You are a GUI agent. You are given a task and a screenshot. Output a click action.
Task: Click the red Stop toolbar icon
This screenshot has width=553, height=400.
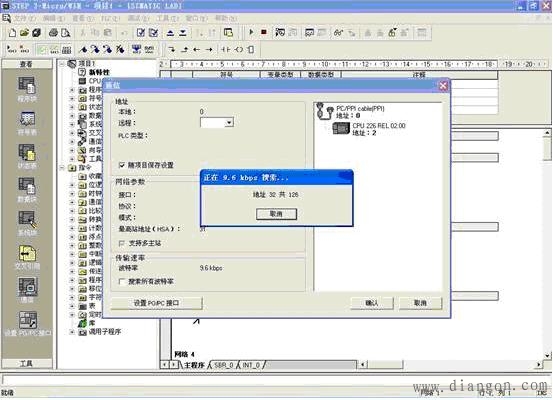[263, 32]
